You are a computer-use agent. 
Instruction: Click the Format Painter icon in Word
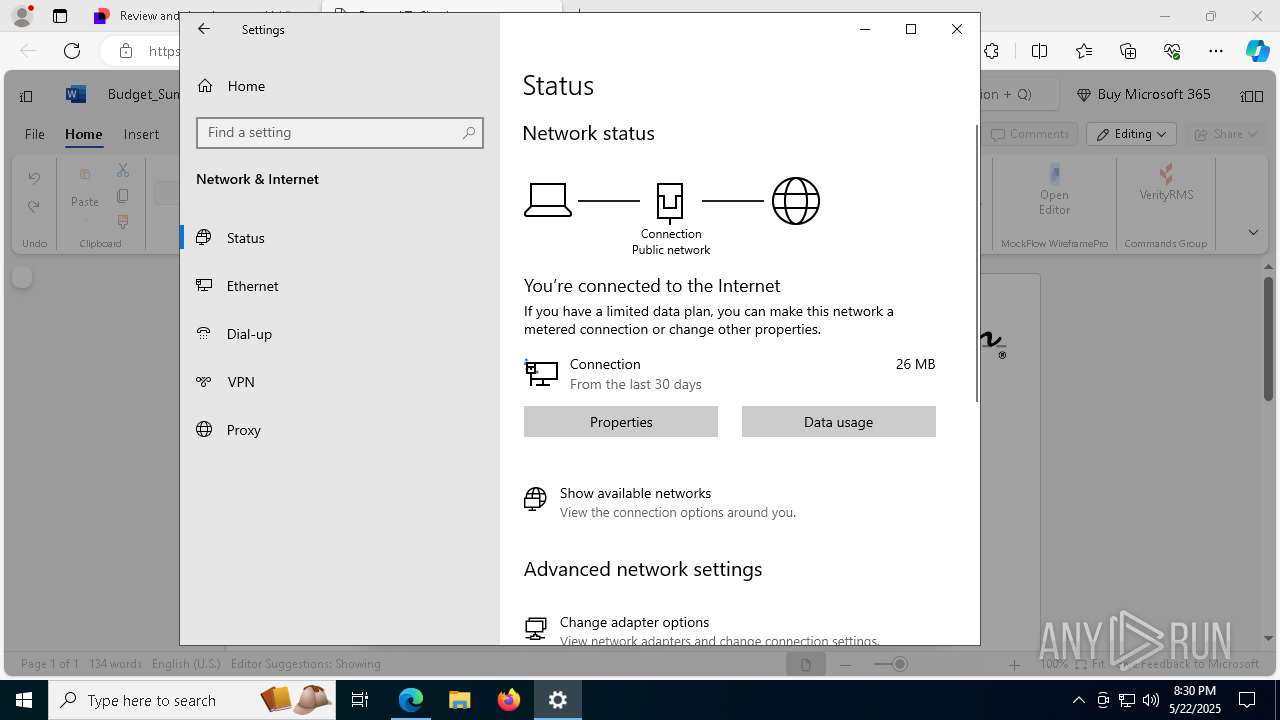[x=123, y=221]
